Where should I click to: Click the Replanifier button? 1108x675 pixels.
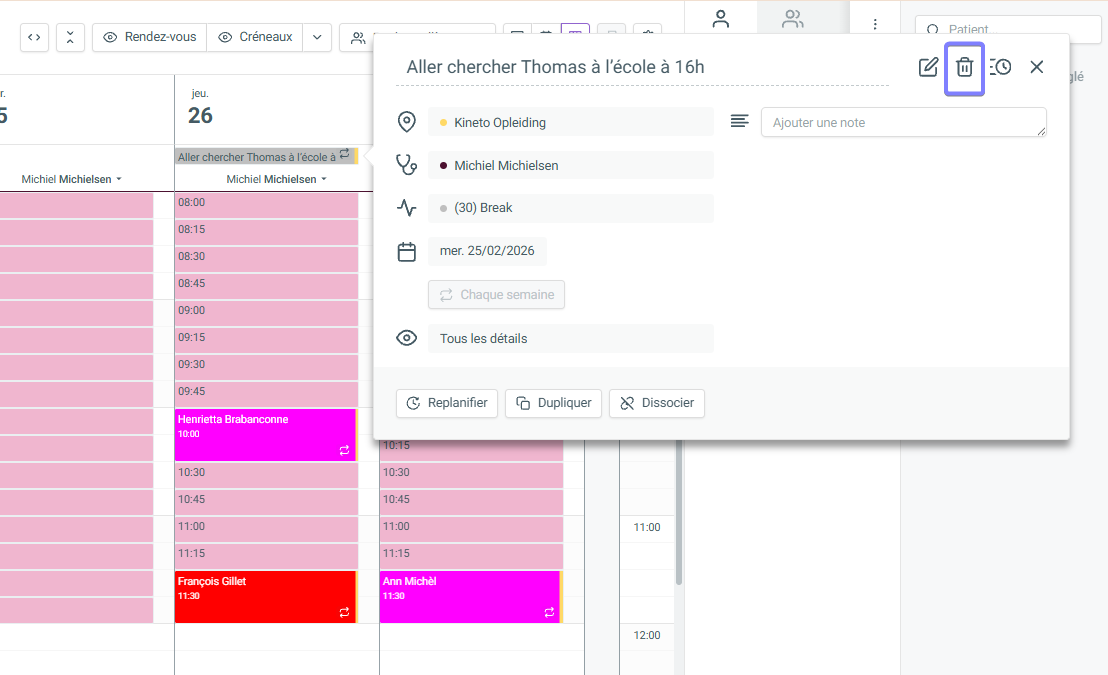coord(447,403)
